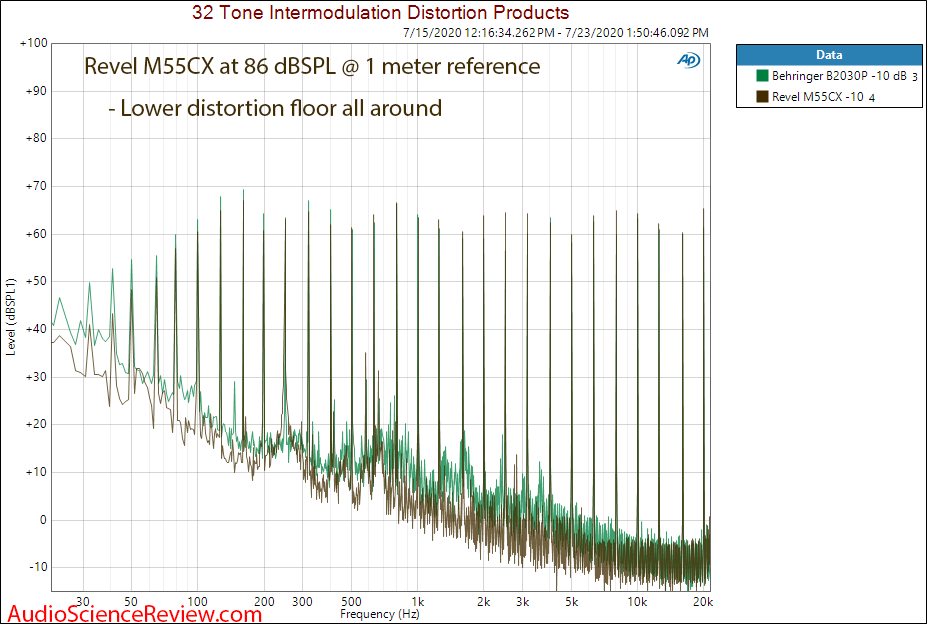The image size is (927, 624).
Task: Click the "32 Tone Intermodulation Distortion Products" chart title
Action: (380, 12)
